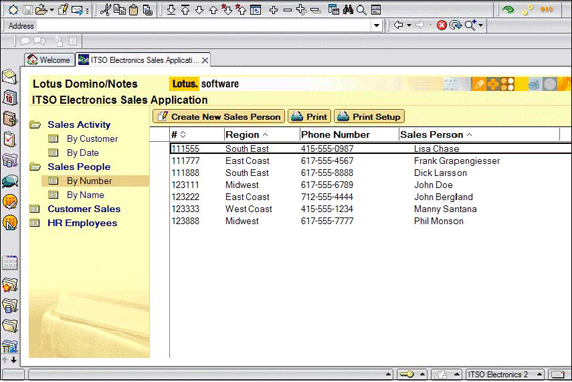This screenshot has height=382, width=572.
Task: Click the Save disk icon
Action: click(27, 10)
